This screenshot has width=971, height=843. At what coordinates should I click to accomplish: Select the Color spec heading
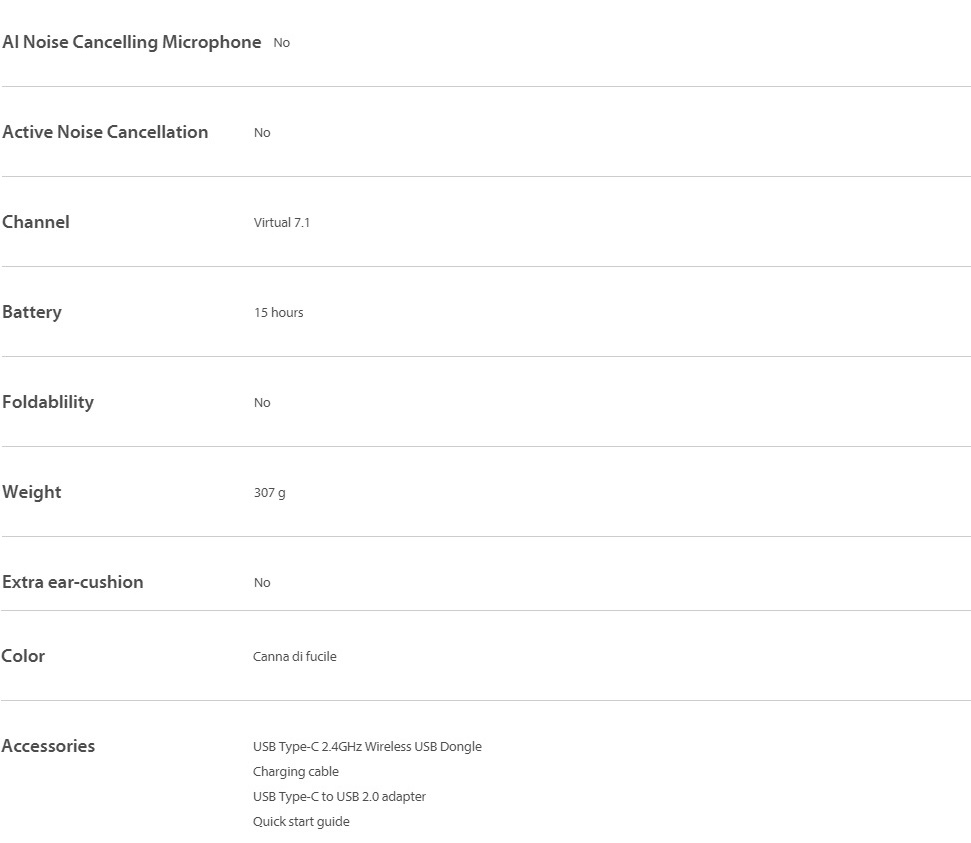(23, 656)
